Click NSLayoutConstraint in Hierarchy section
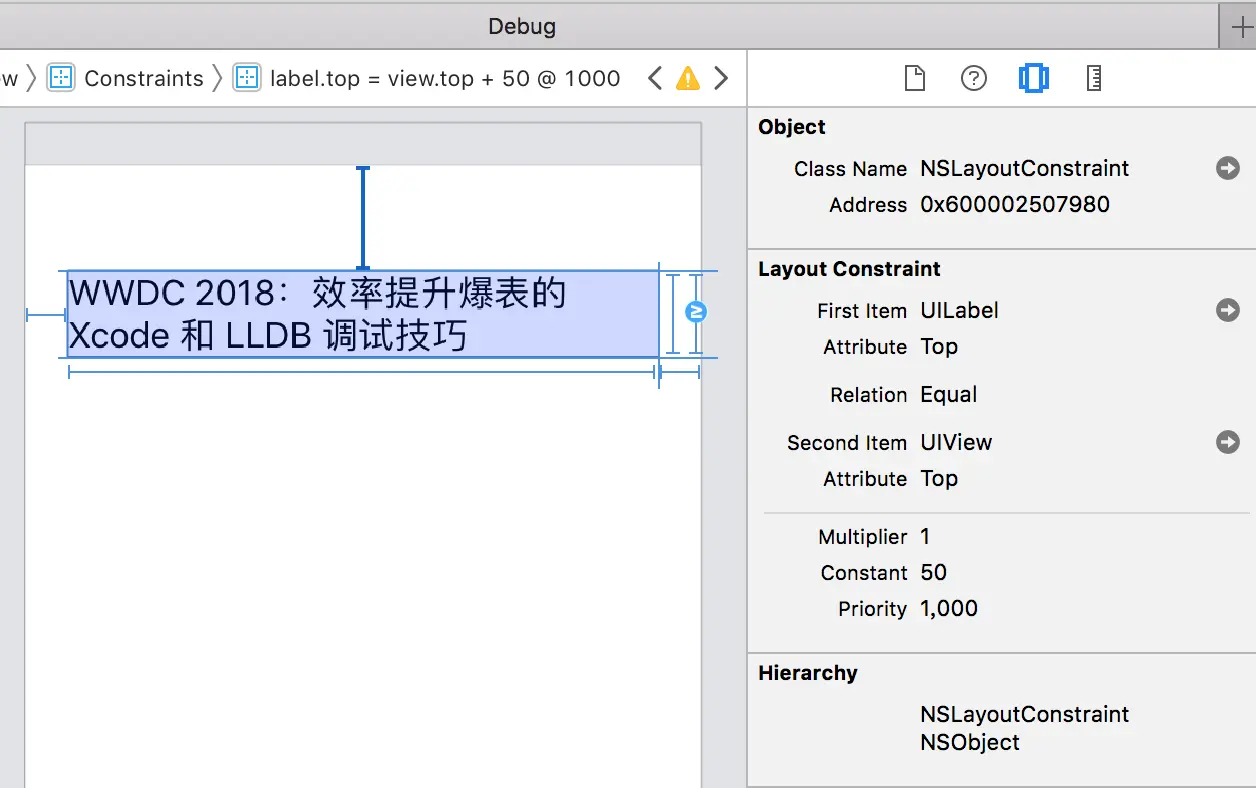Screen dimensions: 1256x788 (1025, 714)
